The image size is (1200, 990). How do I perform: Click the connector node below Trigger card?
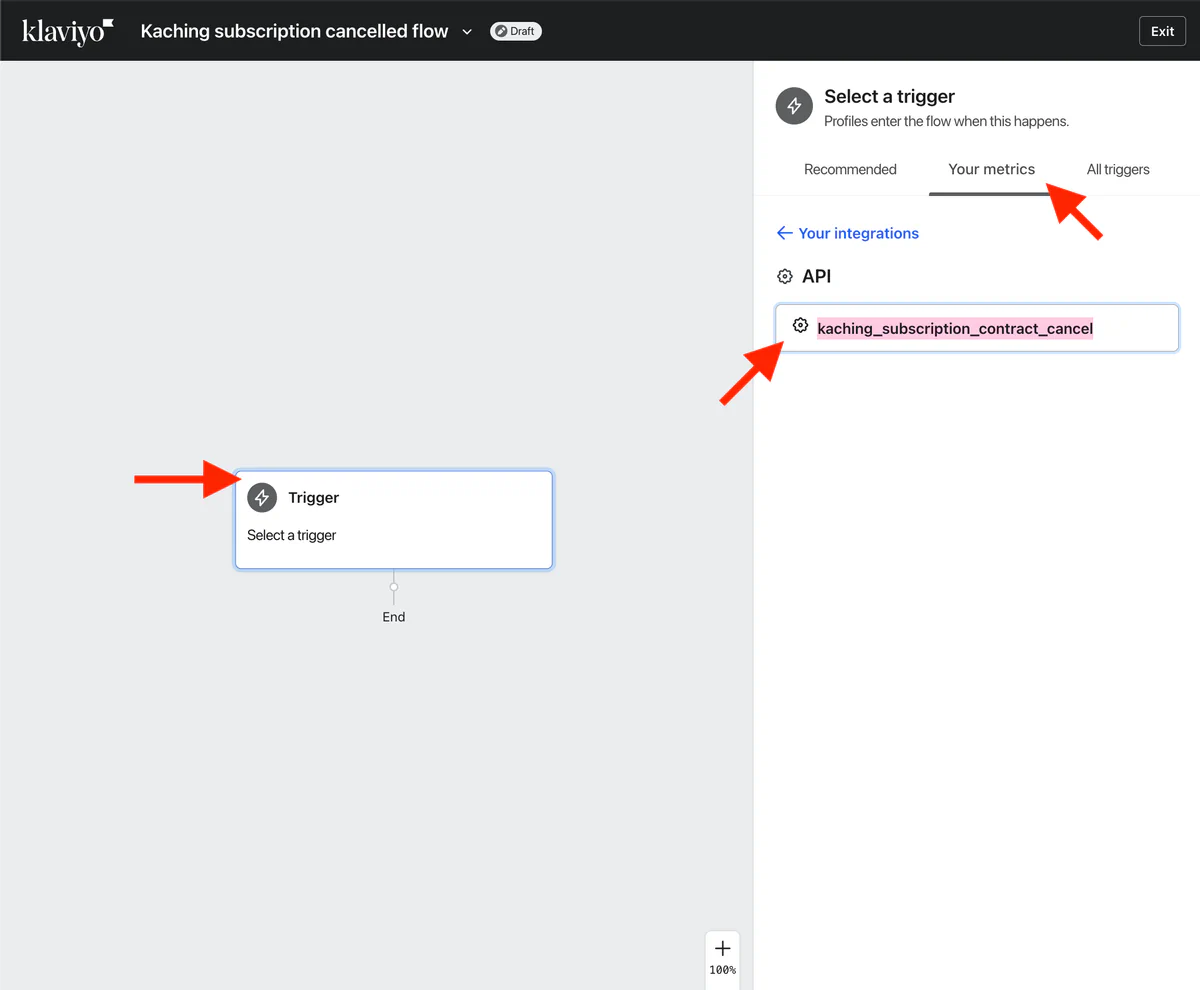[x=394, y=587]
